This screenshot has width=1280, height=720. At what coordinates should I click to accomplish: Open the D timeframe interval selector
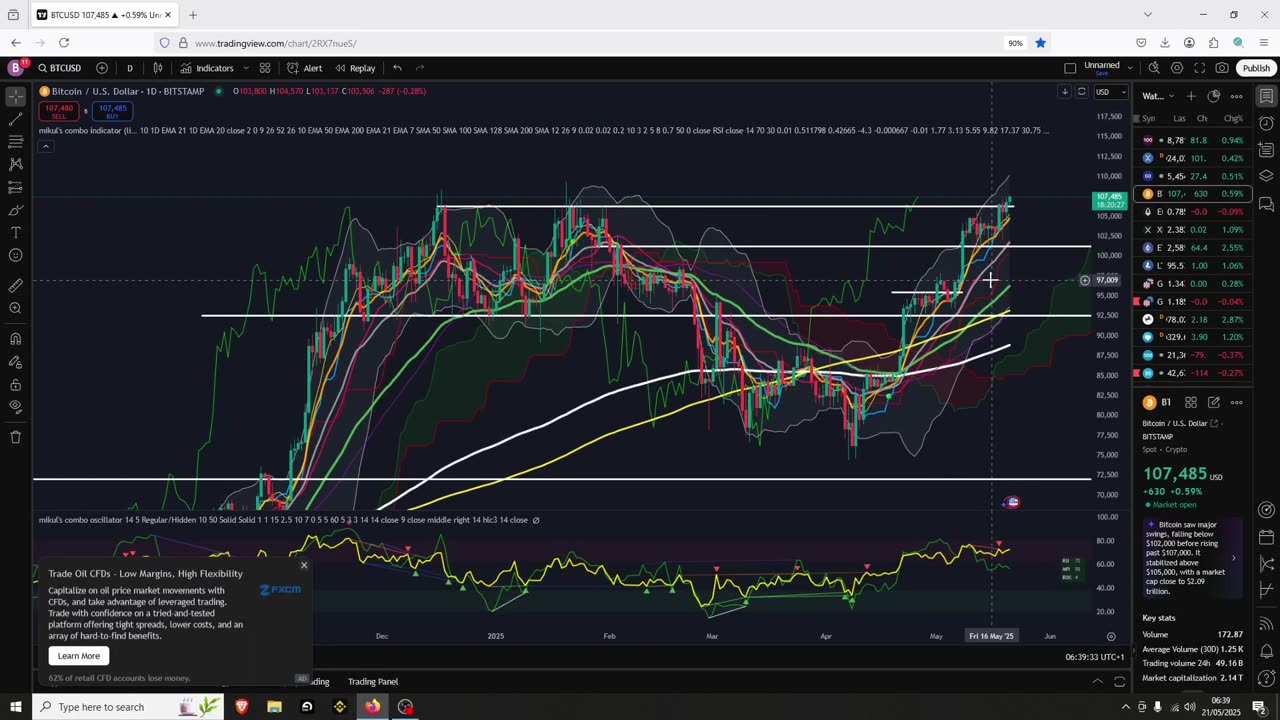[129, 68]
